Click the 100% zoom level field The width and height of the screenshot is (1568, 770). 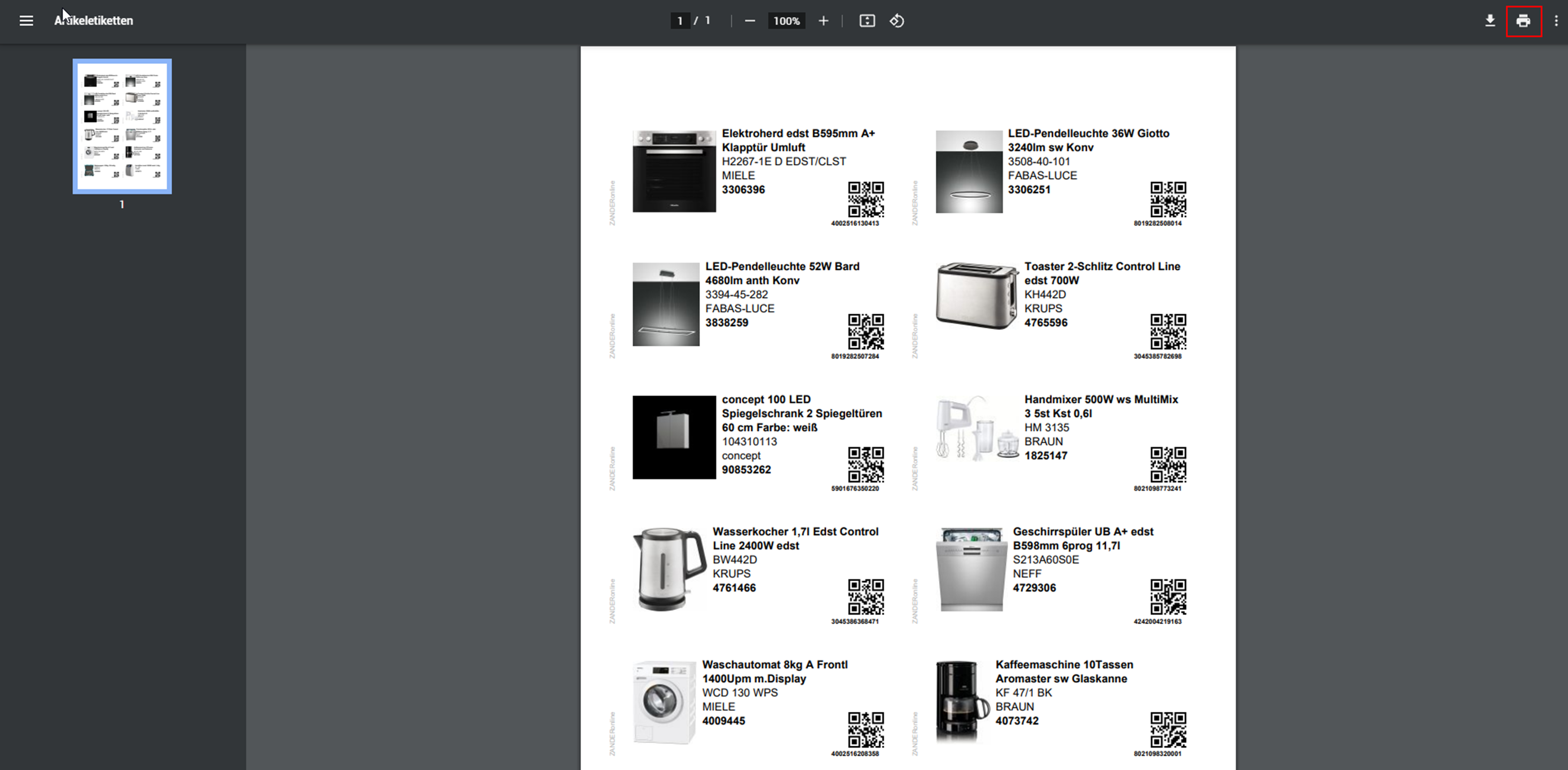point(786,21)
